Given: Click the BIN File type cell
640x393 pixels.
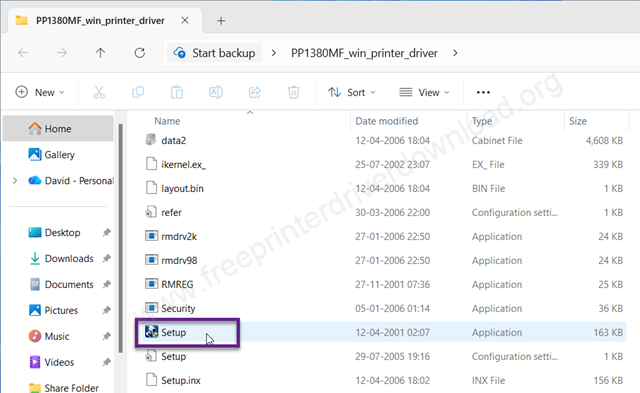Looking at the screenshot, I should point(488,189).
